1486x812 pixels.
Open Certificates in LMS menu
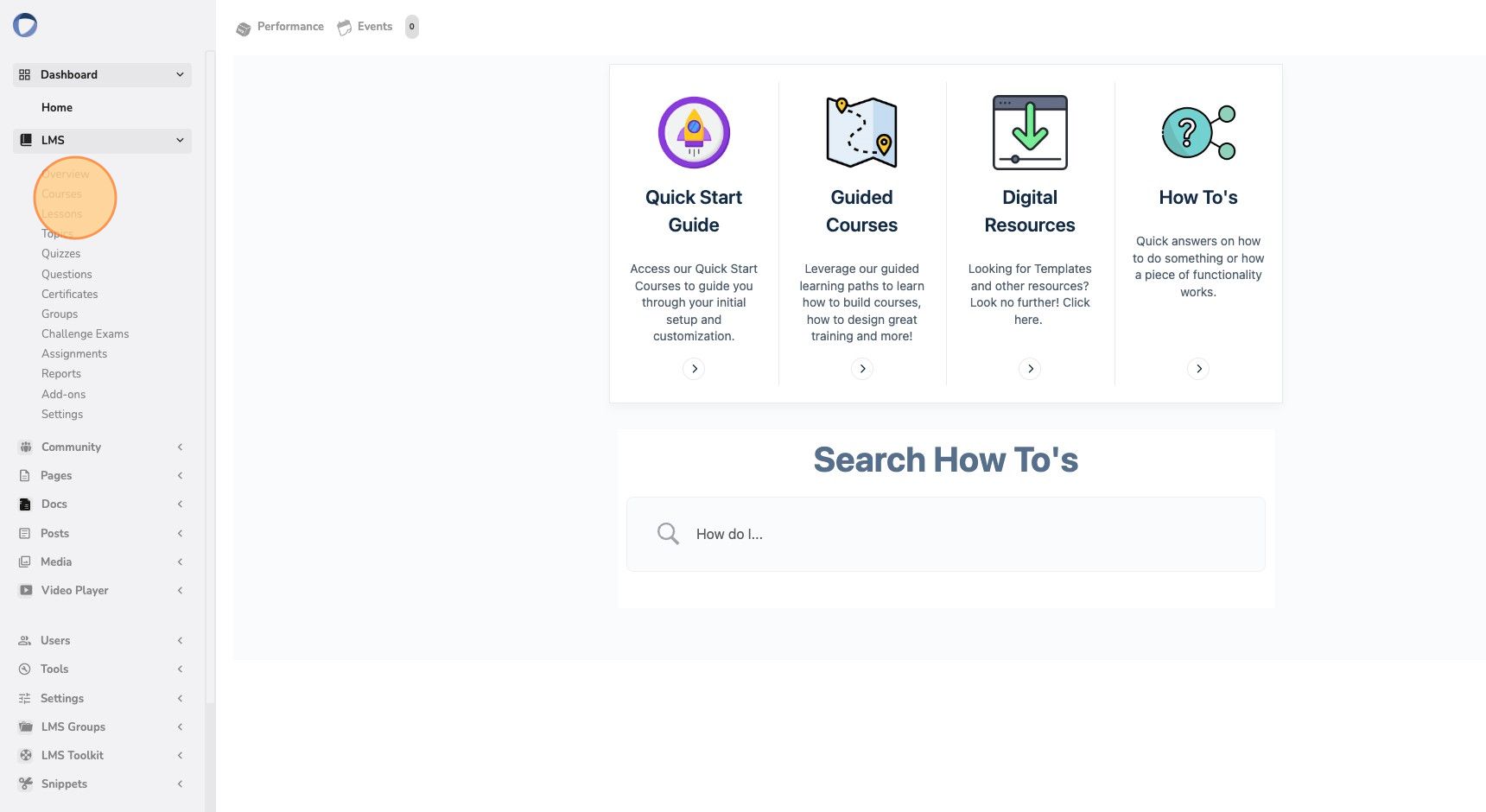69,294
